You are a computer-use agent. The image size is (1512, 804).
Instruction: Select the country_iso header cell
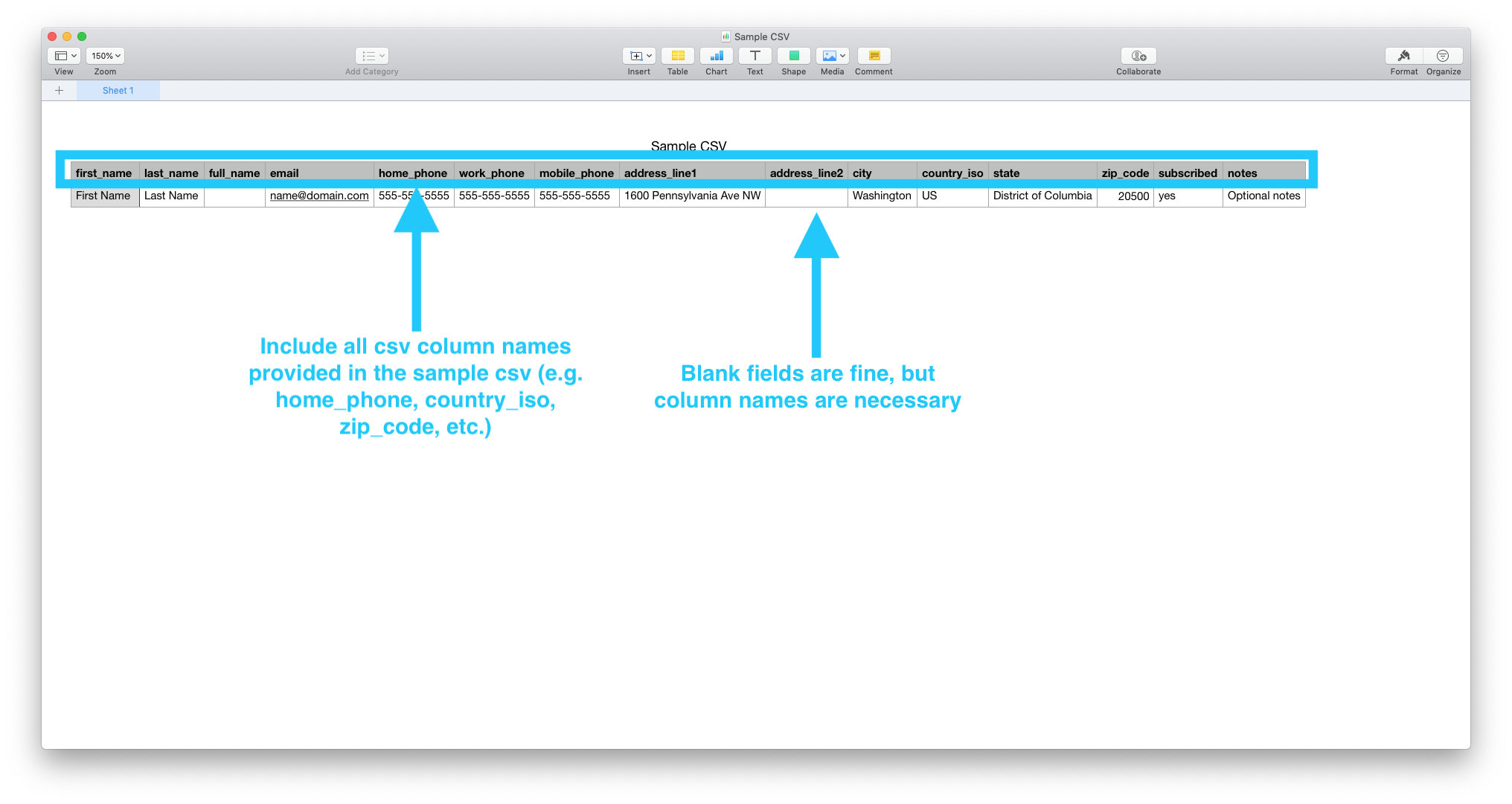pyautogui.click(x=952, y=173)
